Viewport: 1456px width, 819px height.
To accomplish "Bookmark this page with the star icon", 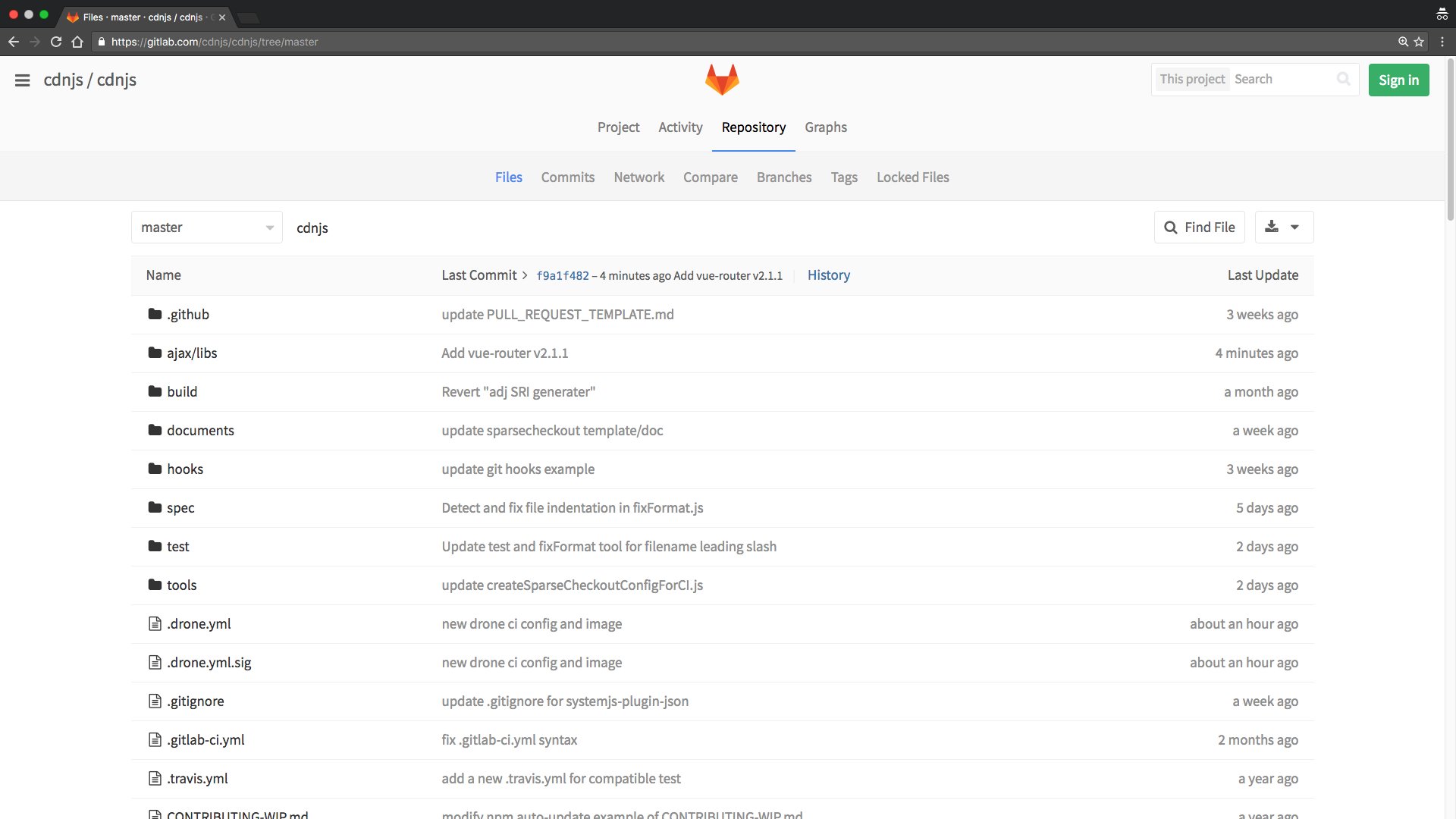I will coord(1419,42).
